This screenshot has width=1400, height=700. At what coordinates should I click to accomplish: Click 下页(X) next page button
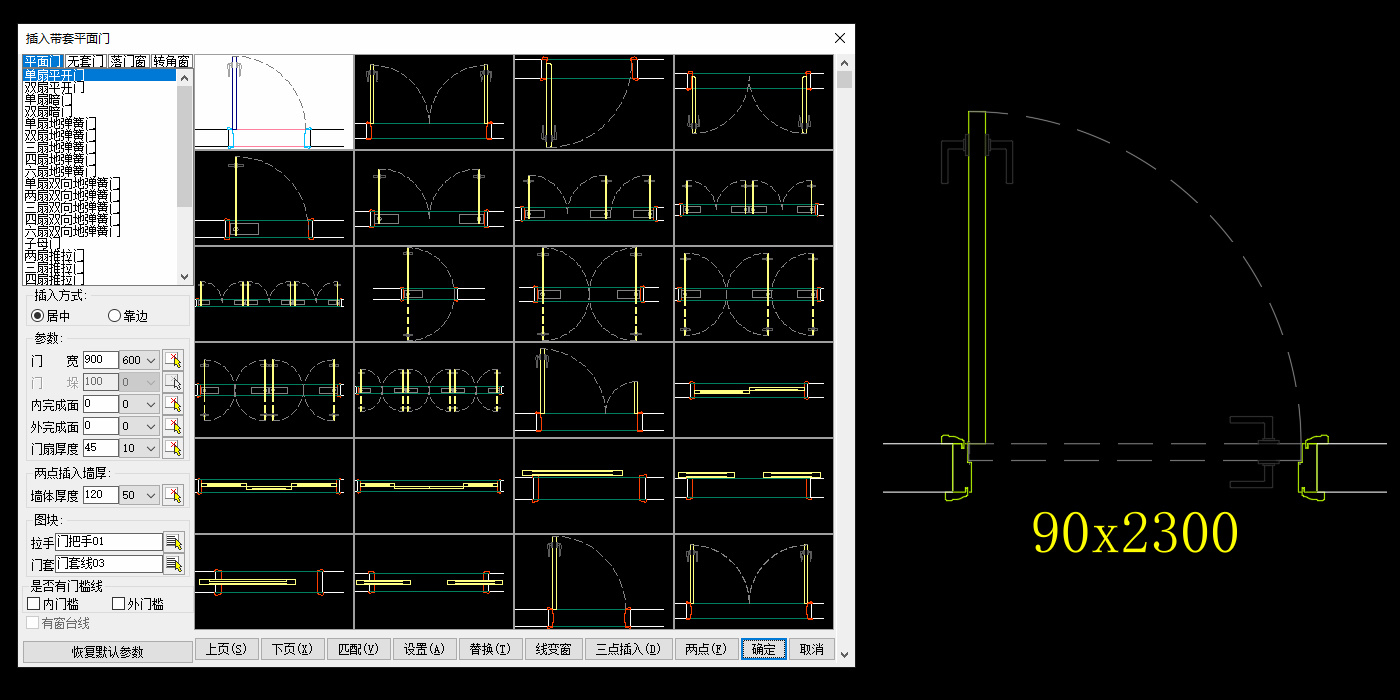[292, 649]
